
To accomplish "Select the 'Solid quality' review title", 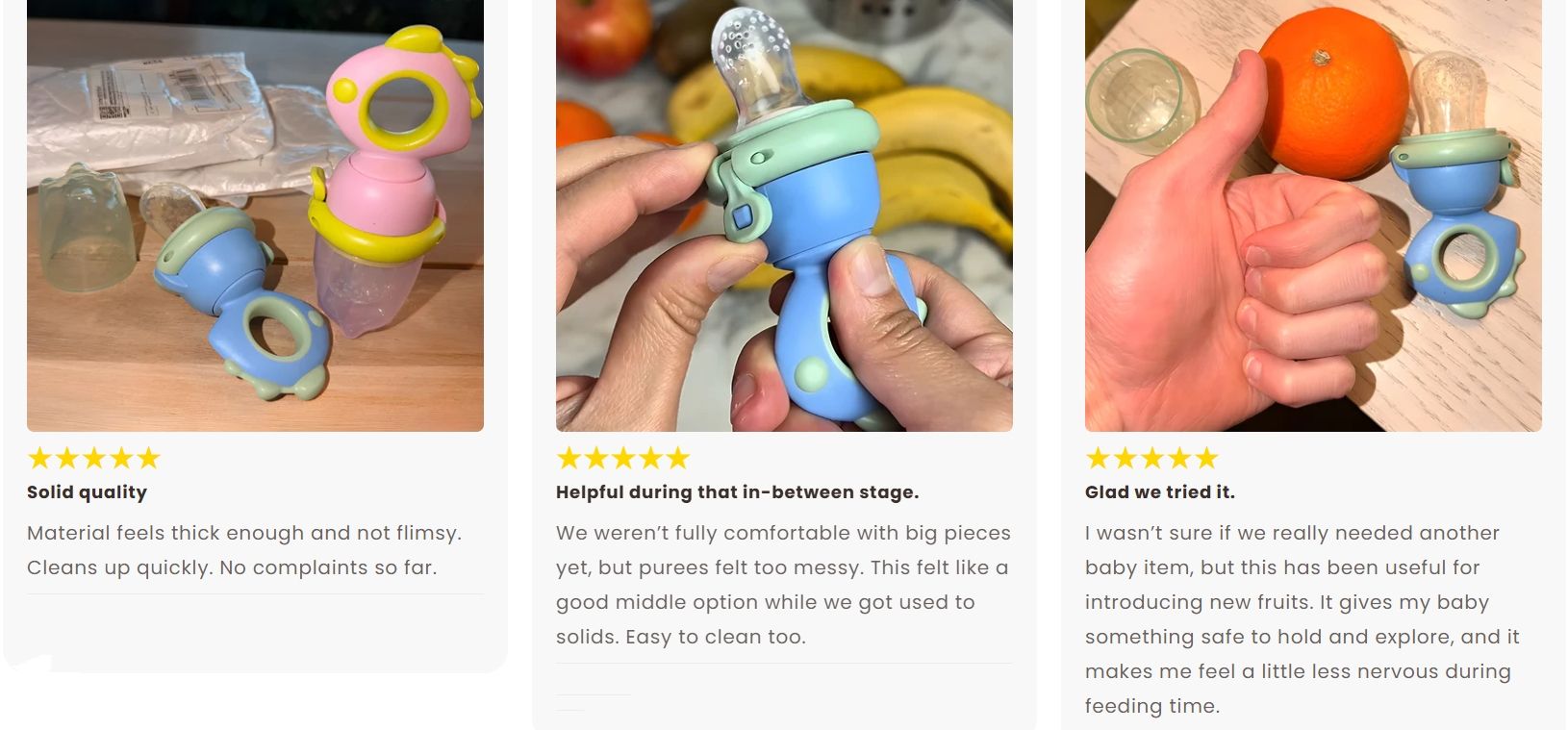I will [x=87, y=492].
